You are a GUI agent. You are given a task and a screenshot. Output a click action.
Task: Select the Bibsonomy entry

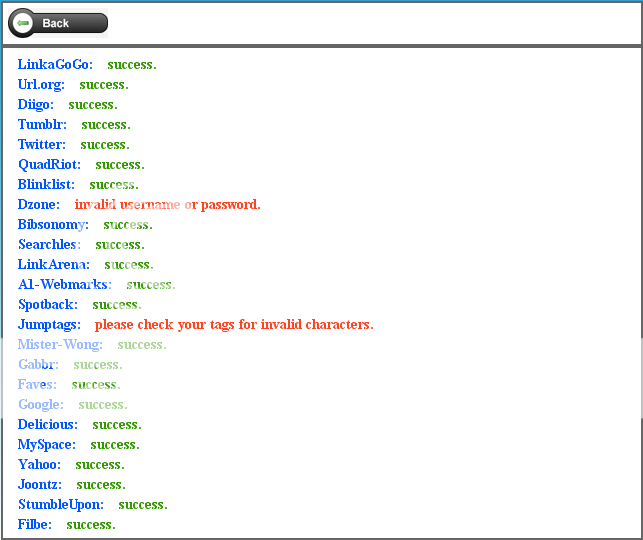pyautogui.click(x=53, y=225)
